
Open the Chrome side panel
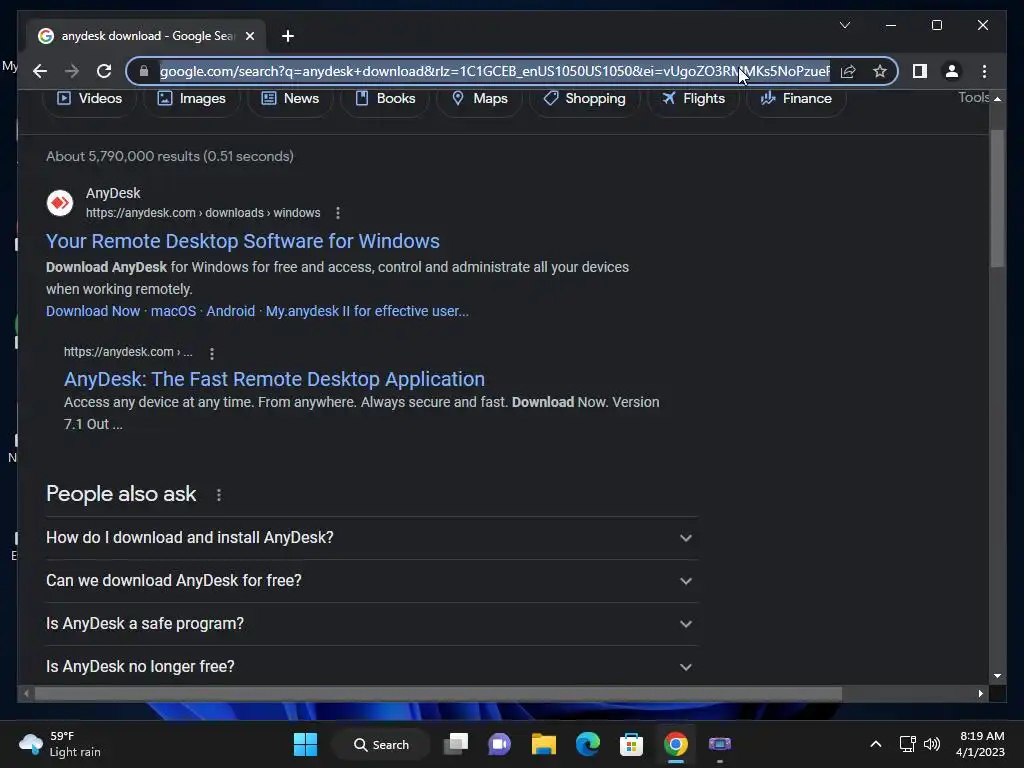coord(920,71)
